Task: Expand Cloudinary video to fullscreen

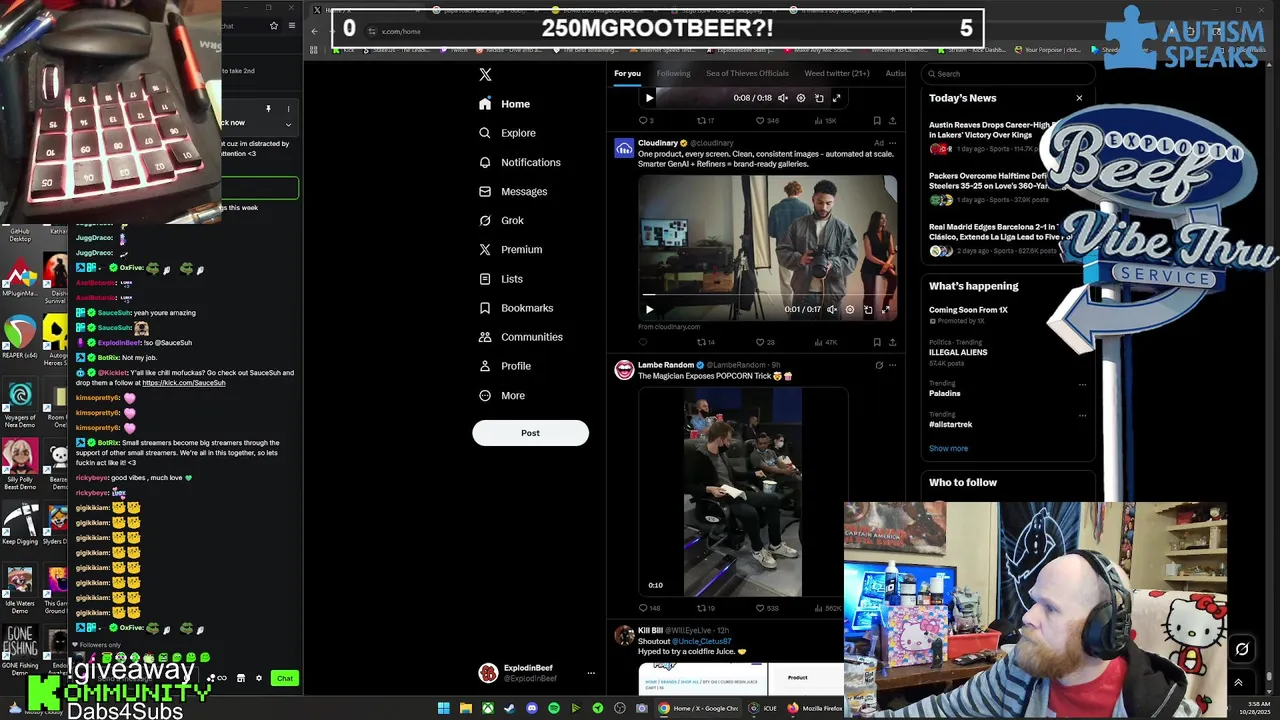Action: (885, 309)
